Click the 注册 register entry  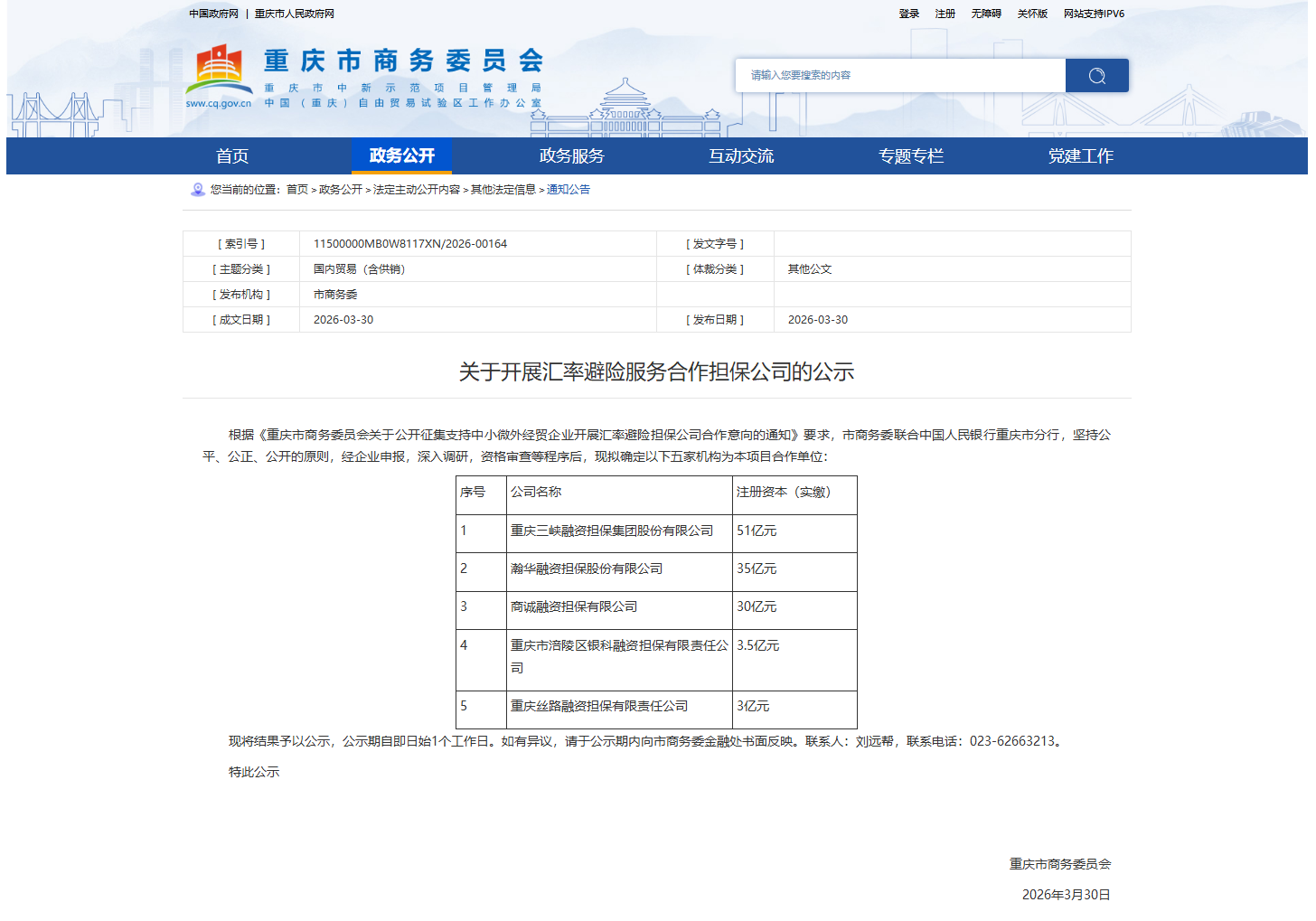tap(945, 14)
